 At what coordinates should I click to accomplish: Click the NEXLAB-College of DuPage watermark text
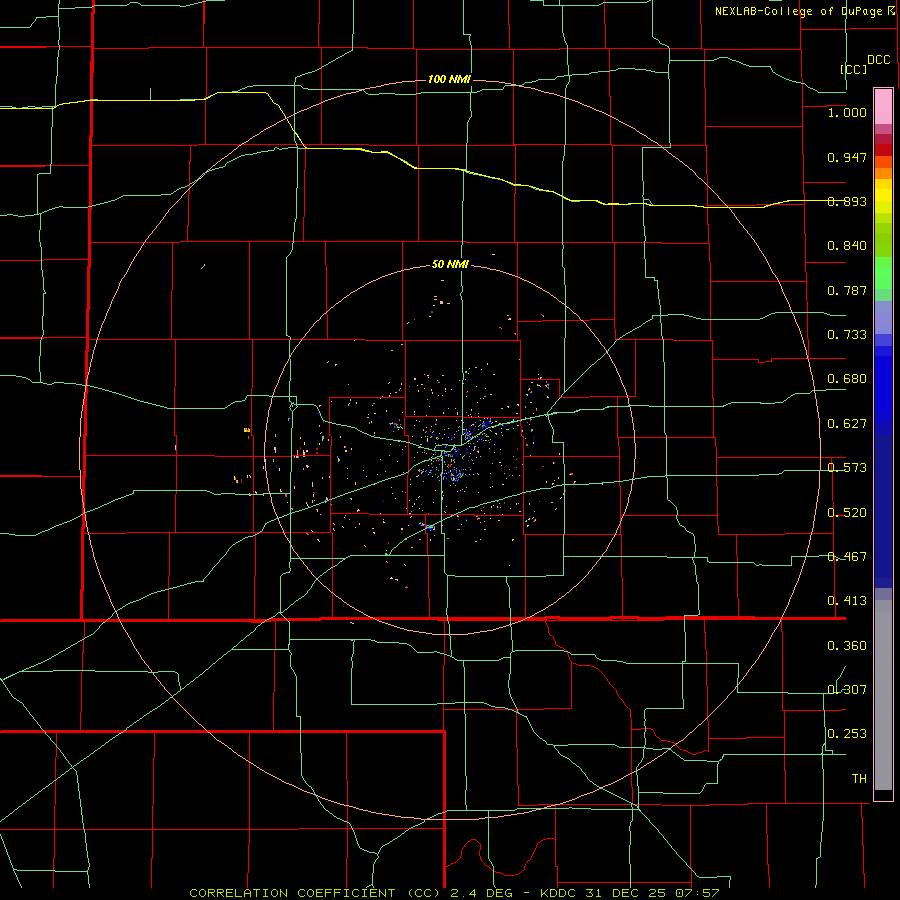click(x=804, y=11)
